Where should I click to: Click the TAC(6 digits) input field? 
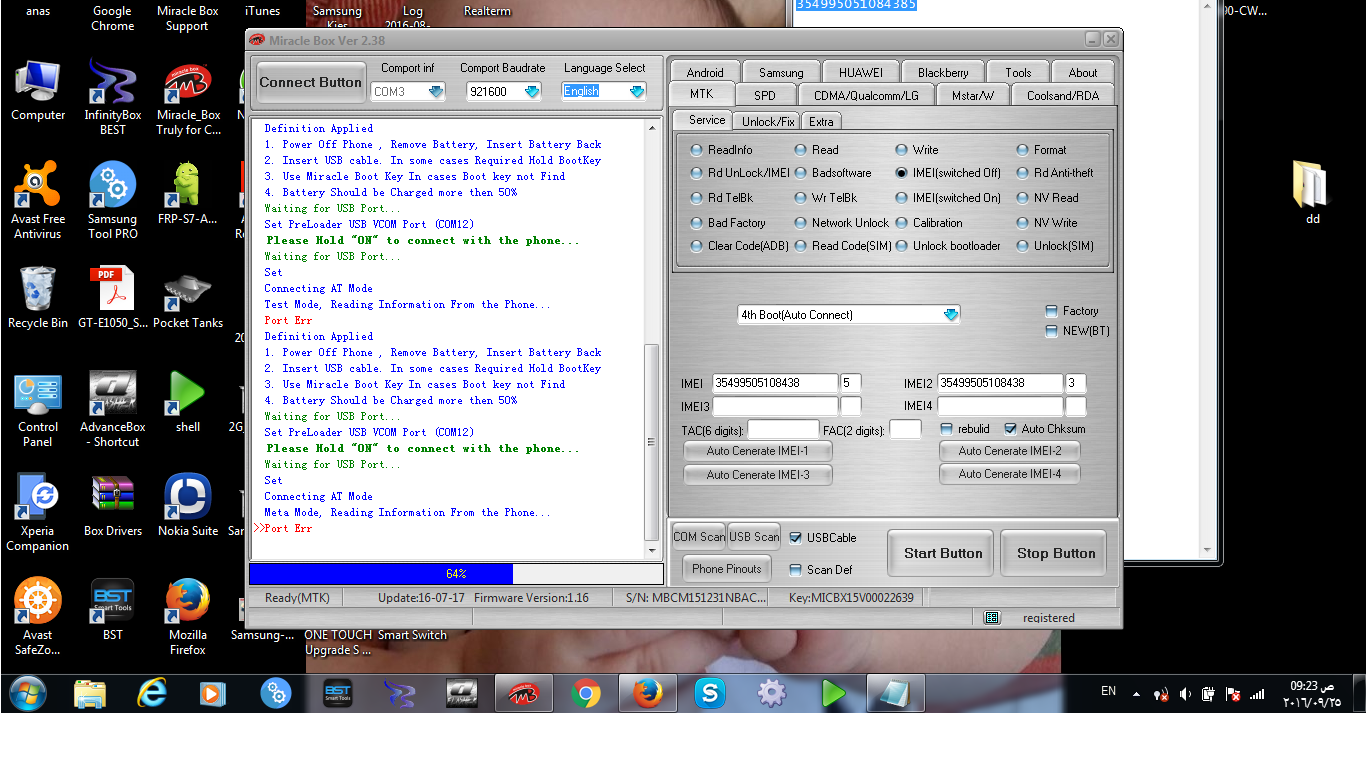[783, 430]
